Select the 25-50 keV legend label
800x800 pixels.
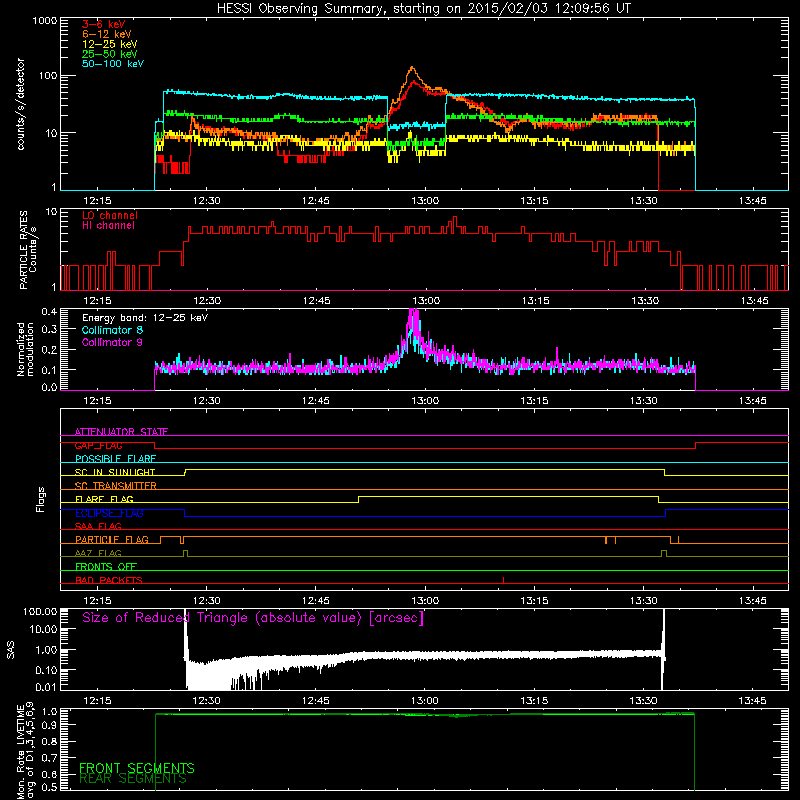click(x=110, y=54)
